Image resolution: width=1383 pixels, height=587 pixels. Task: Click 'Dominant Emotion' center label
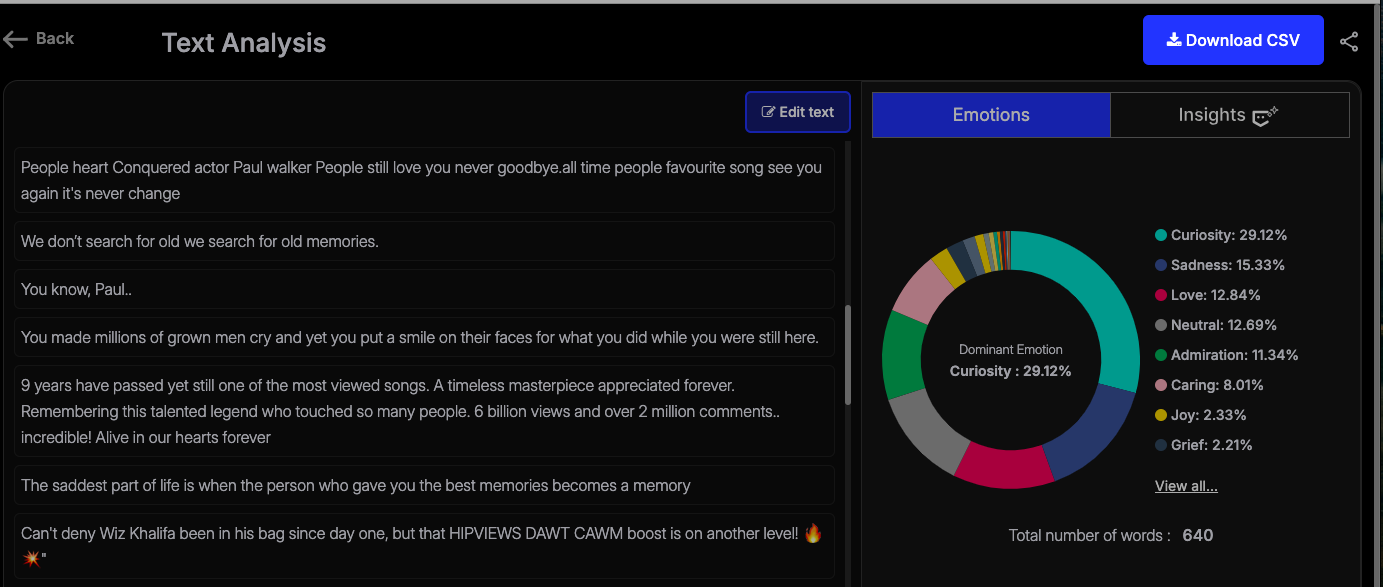(x=1011, y=350)
